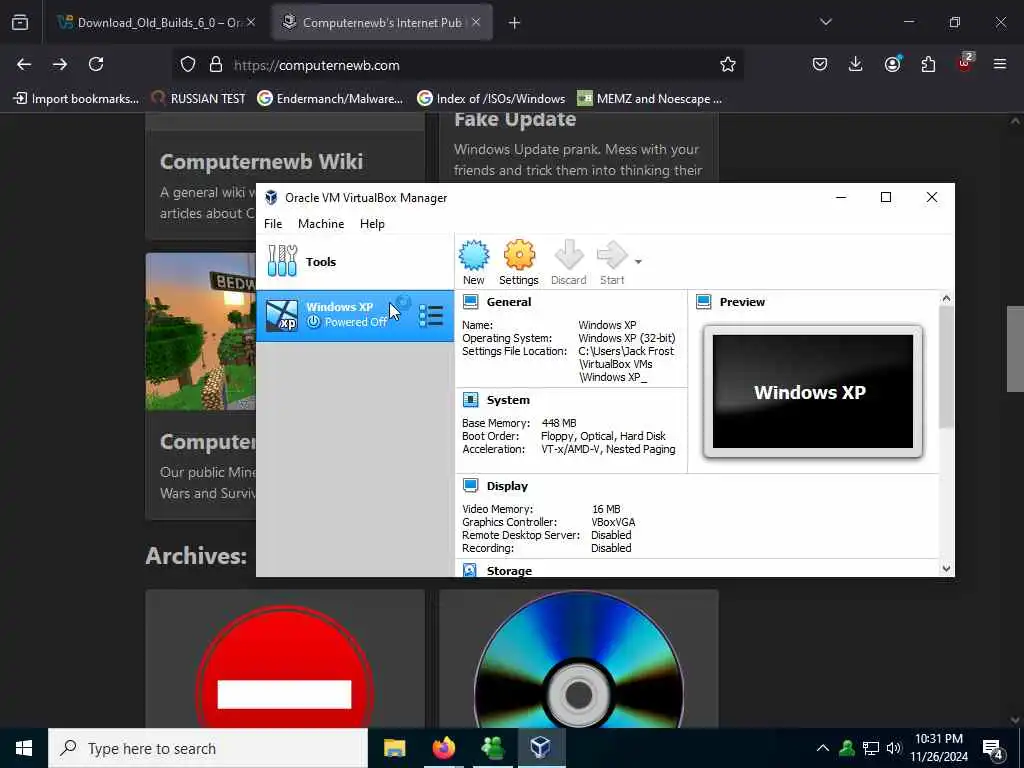The image size is (1024, 768).
Task: Bookmark this page with the star
Action: (x=728, y=65)
